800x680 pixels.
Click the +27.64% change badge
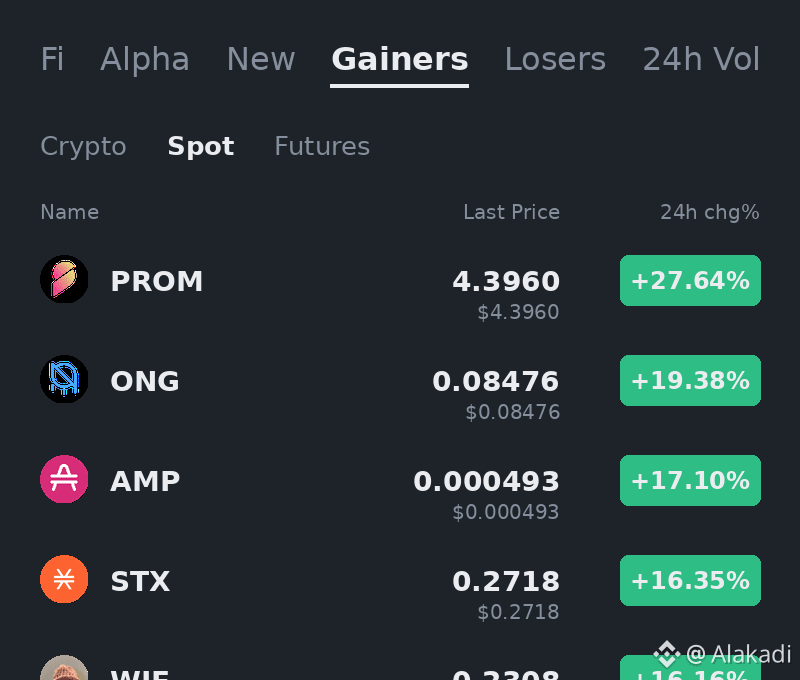pyautogui.click(x=690, y=281)
